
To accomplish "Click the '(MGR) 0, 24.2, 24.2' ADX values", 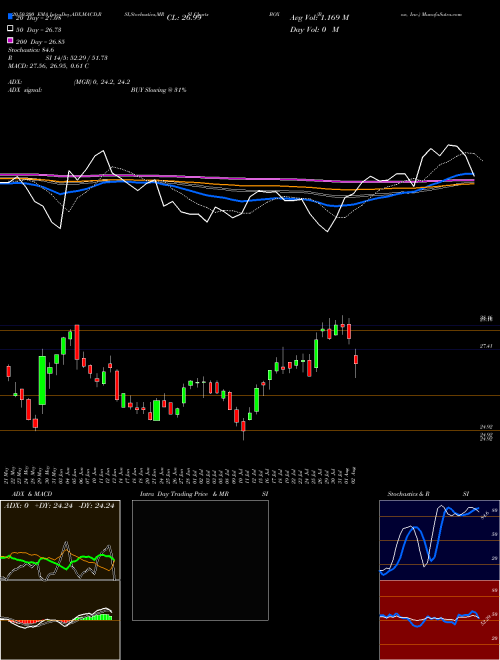I will tap(102, 82).
